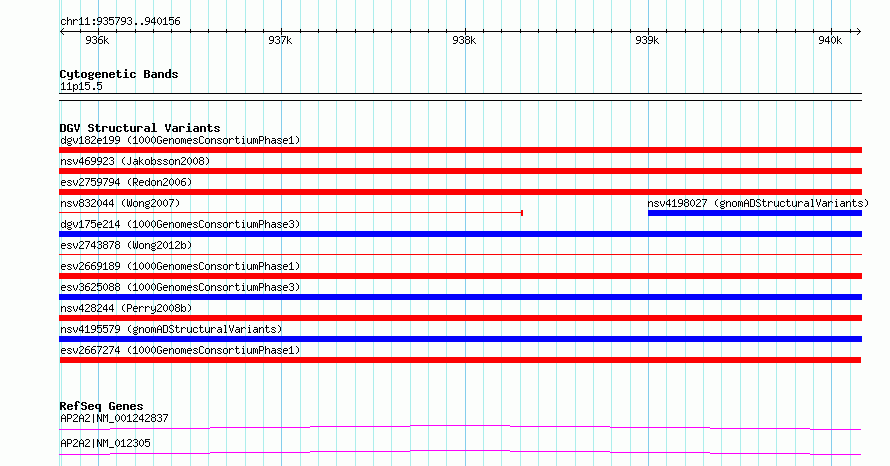Open esv3625088 1000GenomesConsortiumPhase3 label
Screen dimensions: 890x466
point(180,287)
